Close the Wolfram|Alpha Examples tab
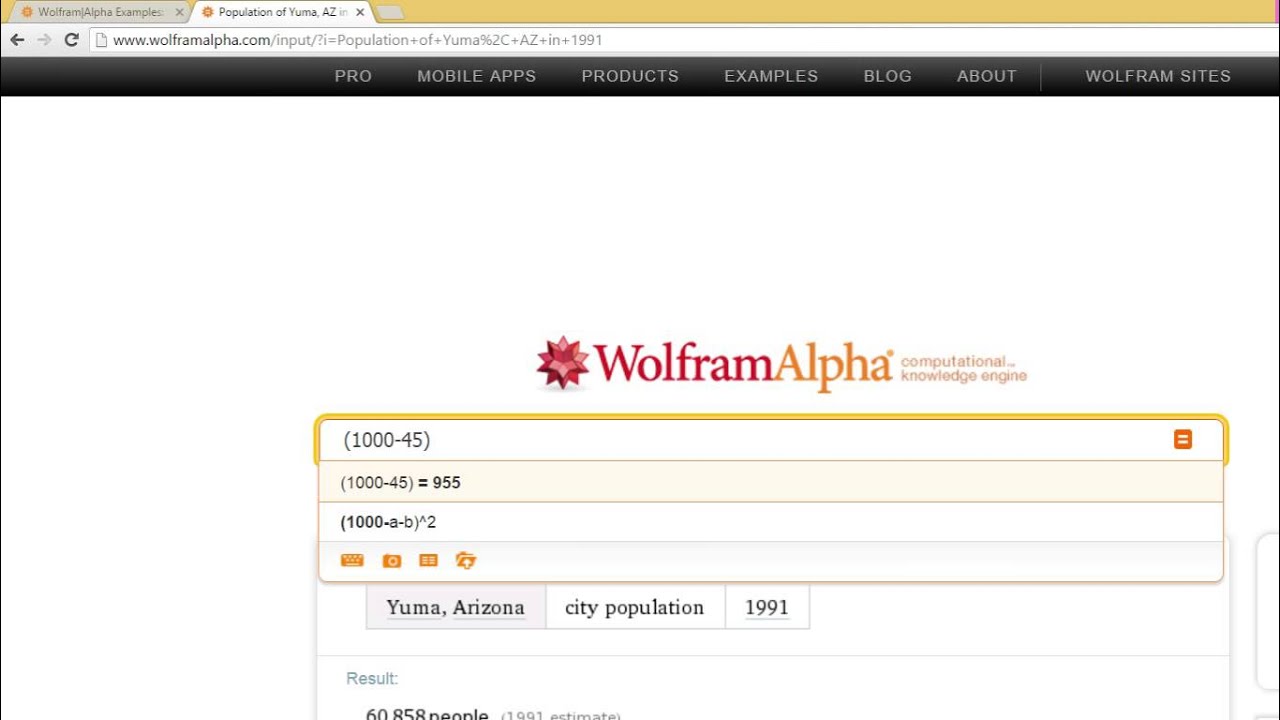This screenshot has height=720, width=1280. pos(179,12)
